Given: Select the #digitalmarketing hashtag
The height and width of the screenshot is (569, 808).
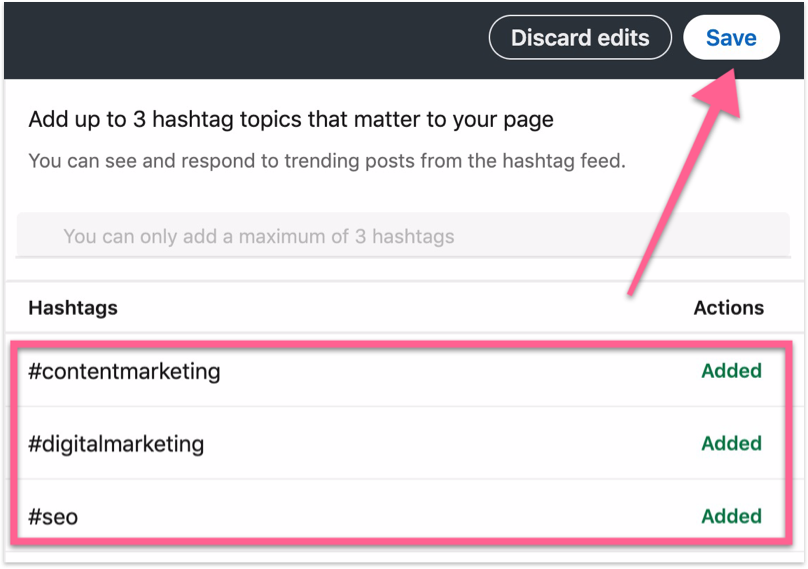Looking at the screenshot, I should pyautogui.click(x=116, y=443).
